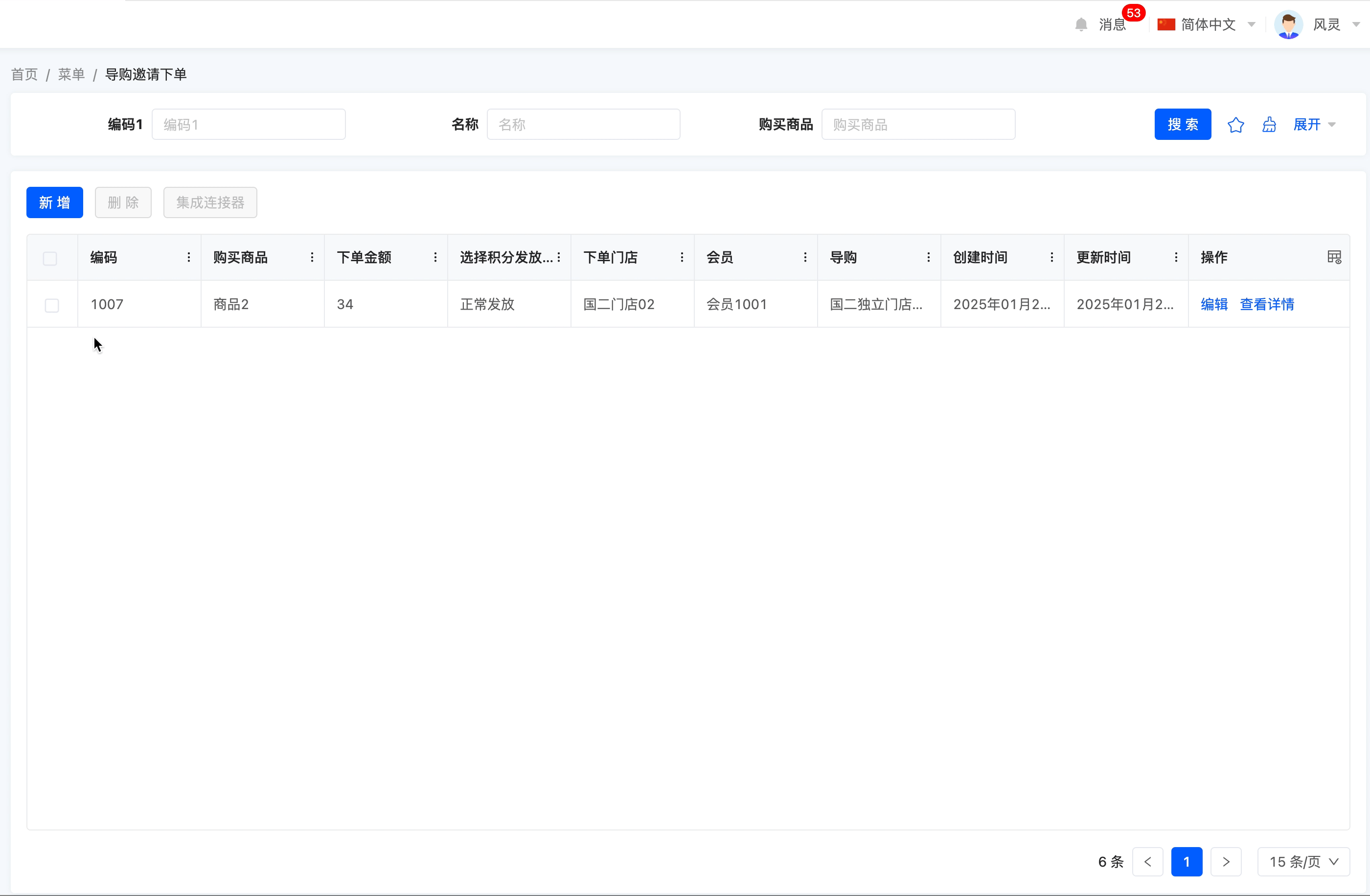The width and height of the screenshot is (1370, 896).
Task: Click the clear filters broom icon
Action: click(1269, 125)
